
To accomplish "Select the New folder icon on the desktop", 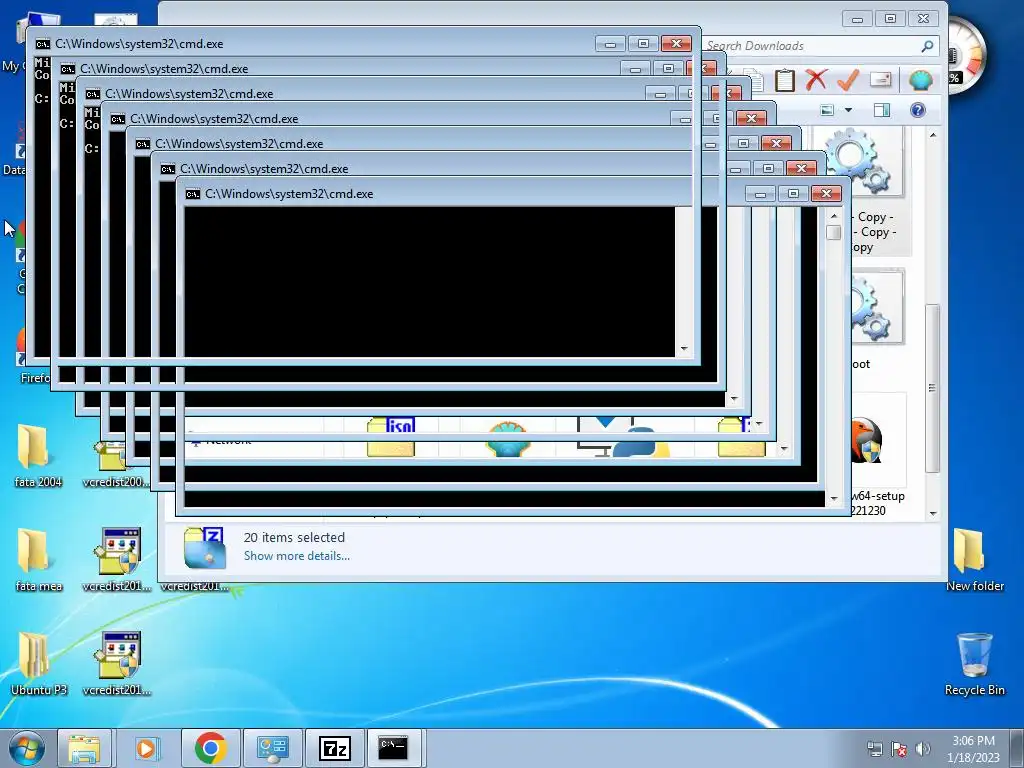I will click(x=975, y=560).
